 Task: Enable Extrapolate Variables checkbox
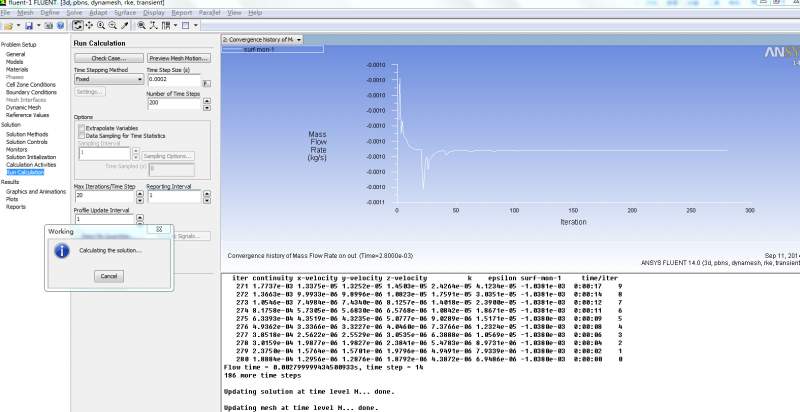tap(80, 129)
